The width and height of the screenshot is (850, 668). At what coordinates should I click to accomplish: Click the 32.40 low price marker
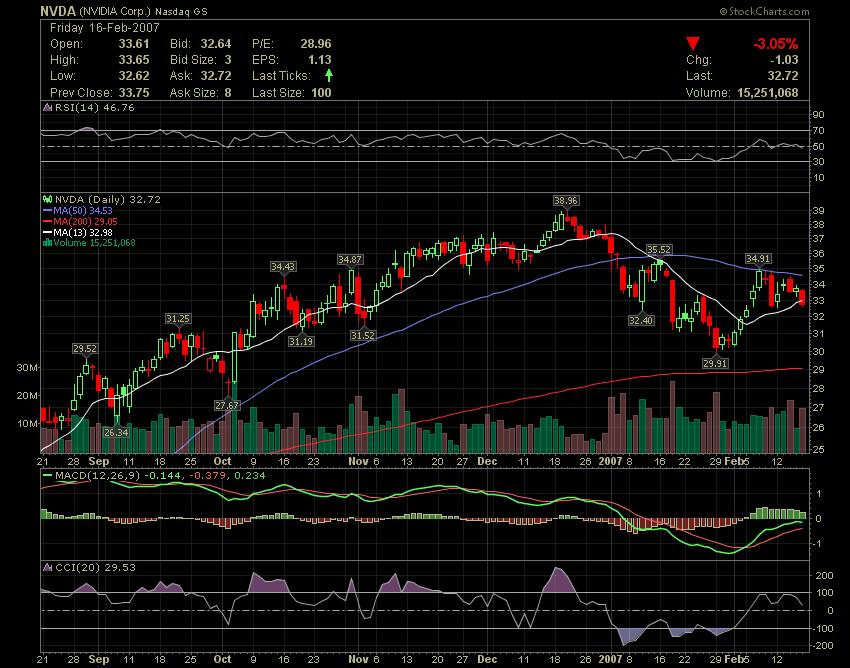click(x=641, y=320)
